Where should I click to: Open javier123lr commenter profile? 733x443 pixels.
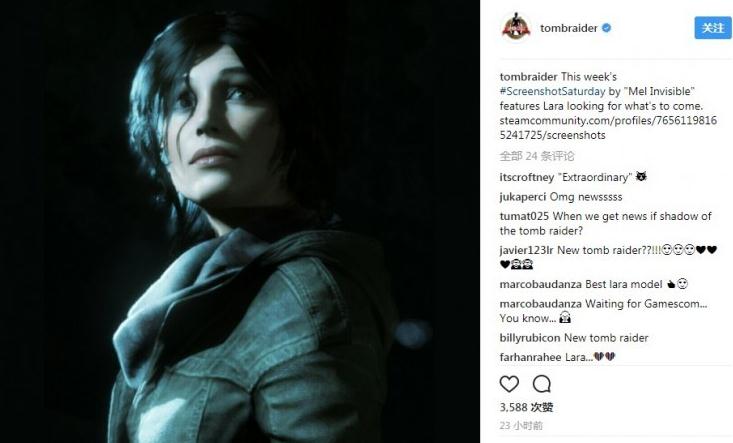[526, 250]
